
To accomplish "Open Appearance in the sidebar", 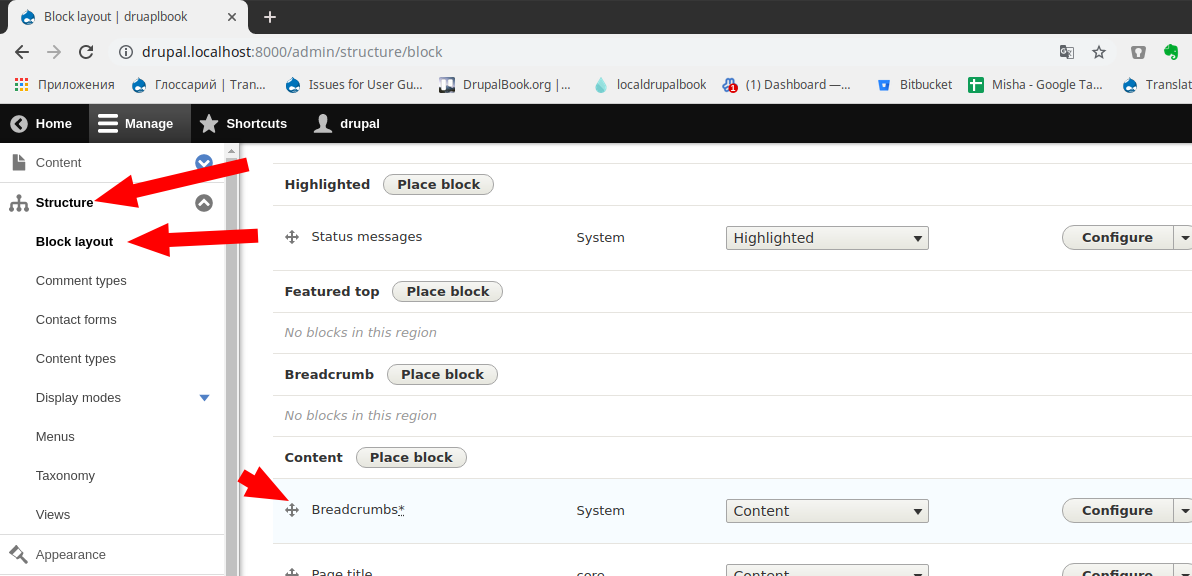I will coord(71,555).
